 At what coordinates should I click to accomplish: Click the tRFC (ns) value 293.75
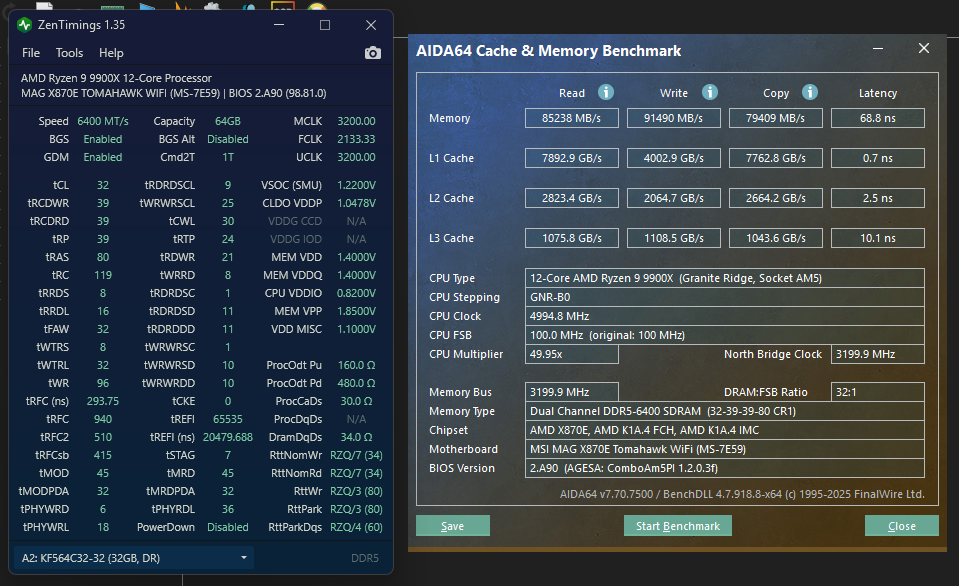tap(103, 401)
